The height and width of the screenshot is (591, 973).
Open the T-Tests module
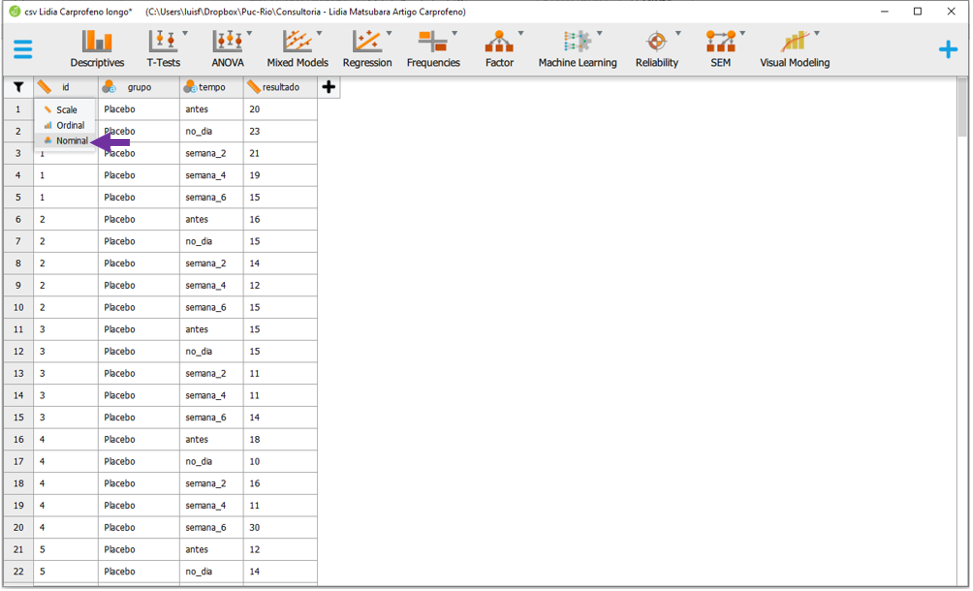click(x=163, y=48)
